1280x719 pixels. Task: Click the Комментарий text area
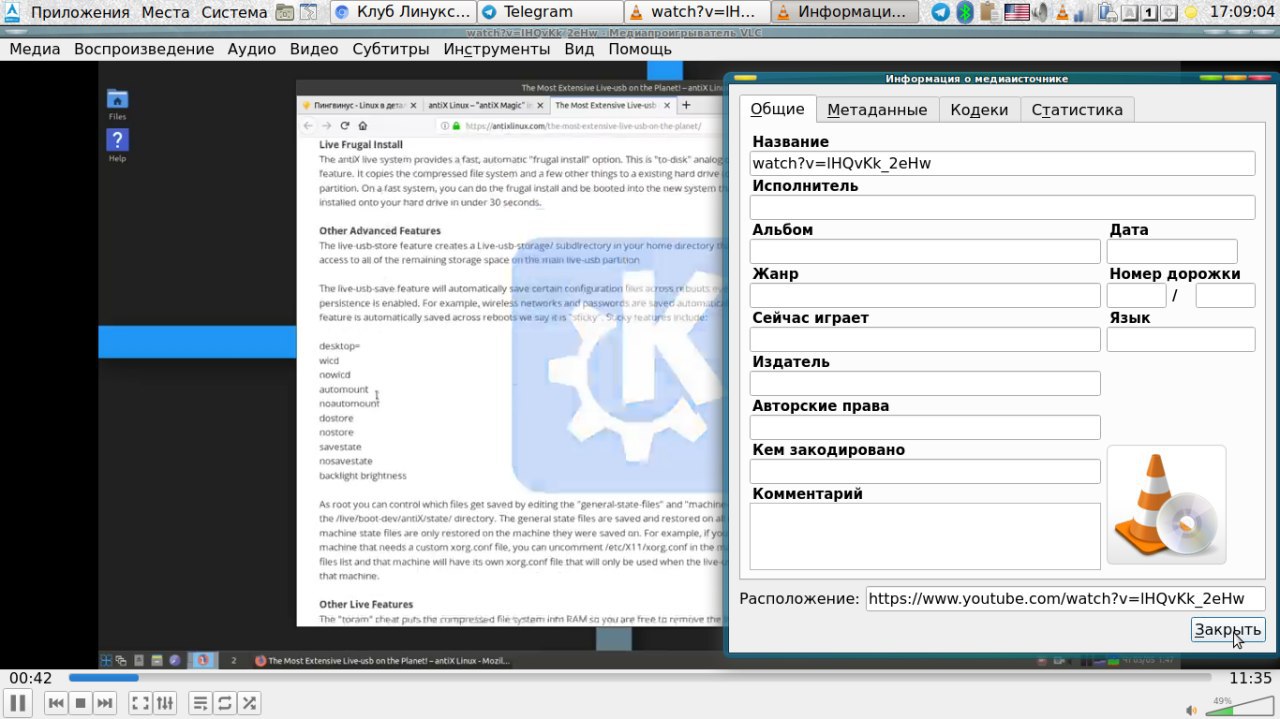[x=925, y=536]
